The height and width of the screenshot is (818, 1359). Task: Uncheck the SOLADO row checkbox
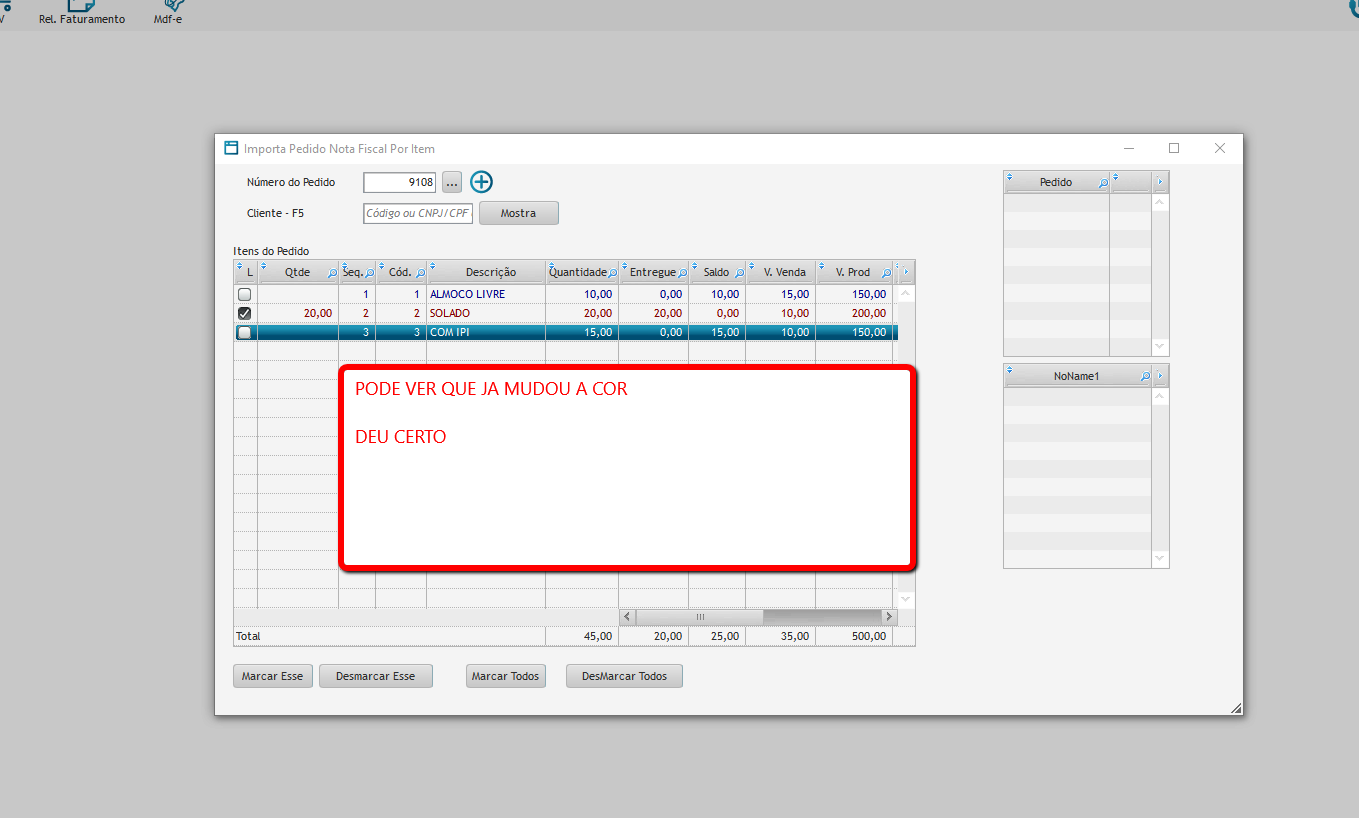[244, 313]
